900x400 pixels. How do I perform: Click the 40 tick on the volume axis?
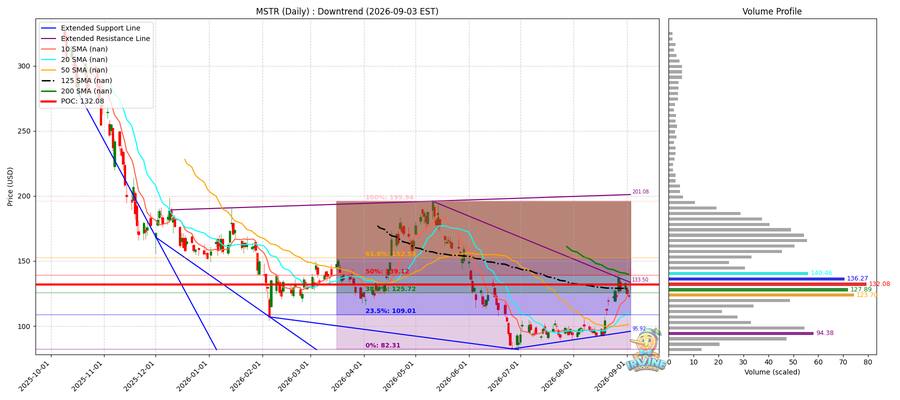click(769, 362)
